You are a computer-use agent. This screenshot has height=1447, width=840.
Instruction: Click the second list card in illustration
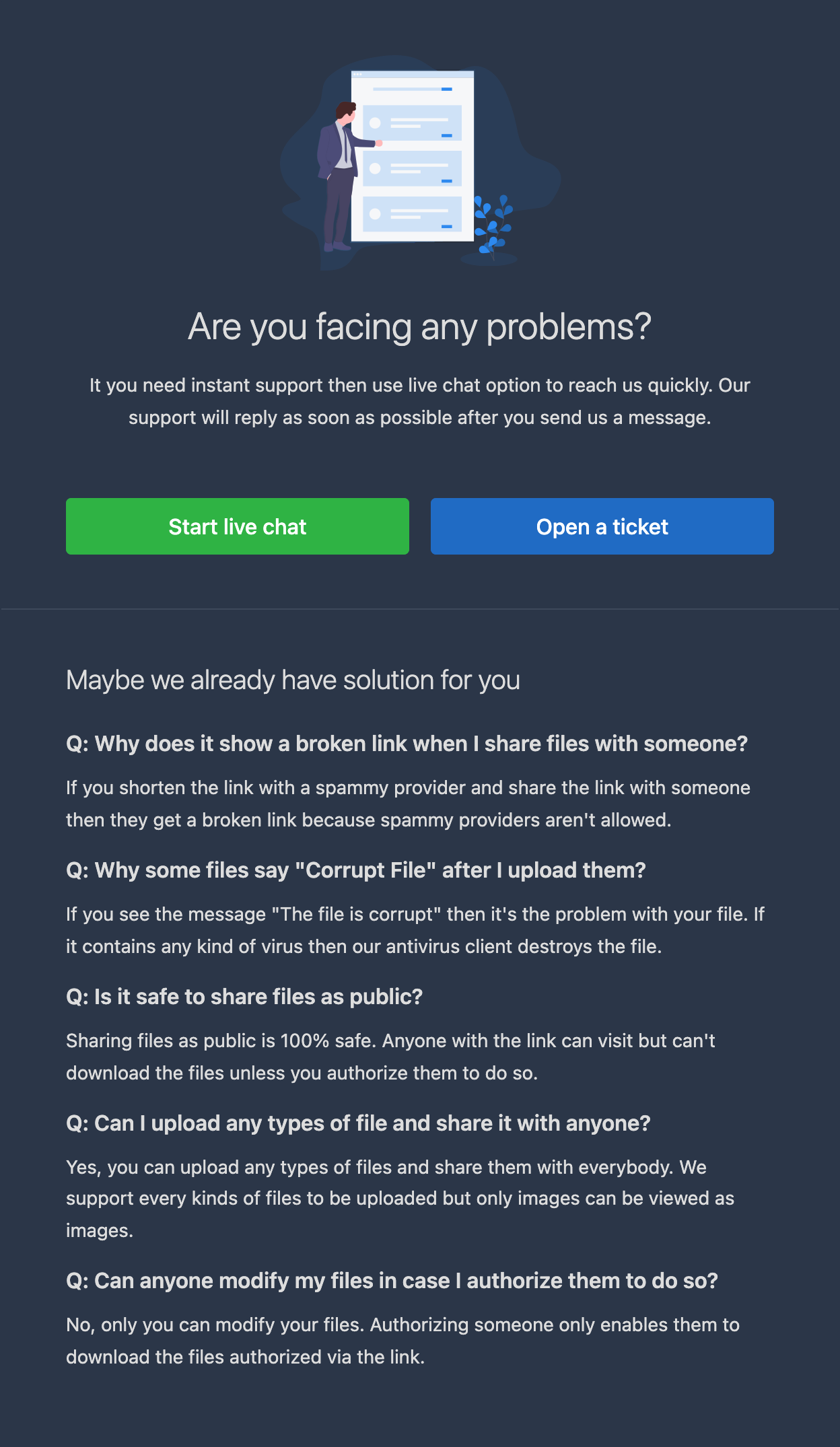click(x=412, y=168)
